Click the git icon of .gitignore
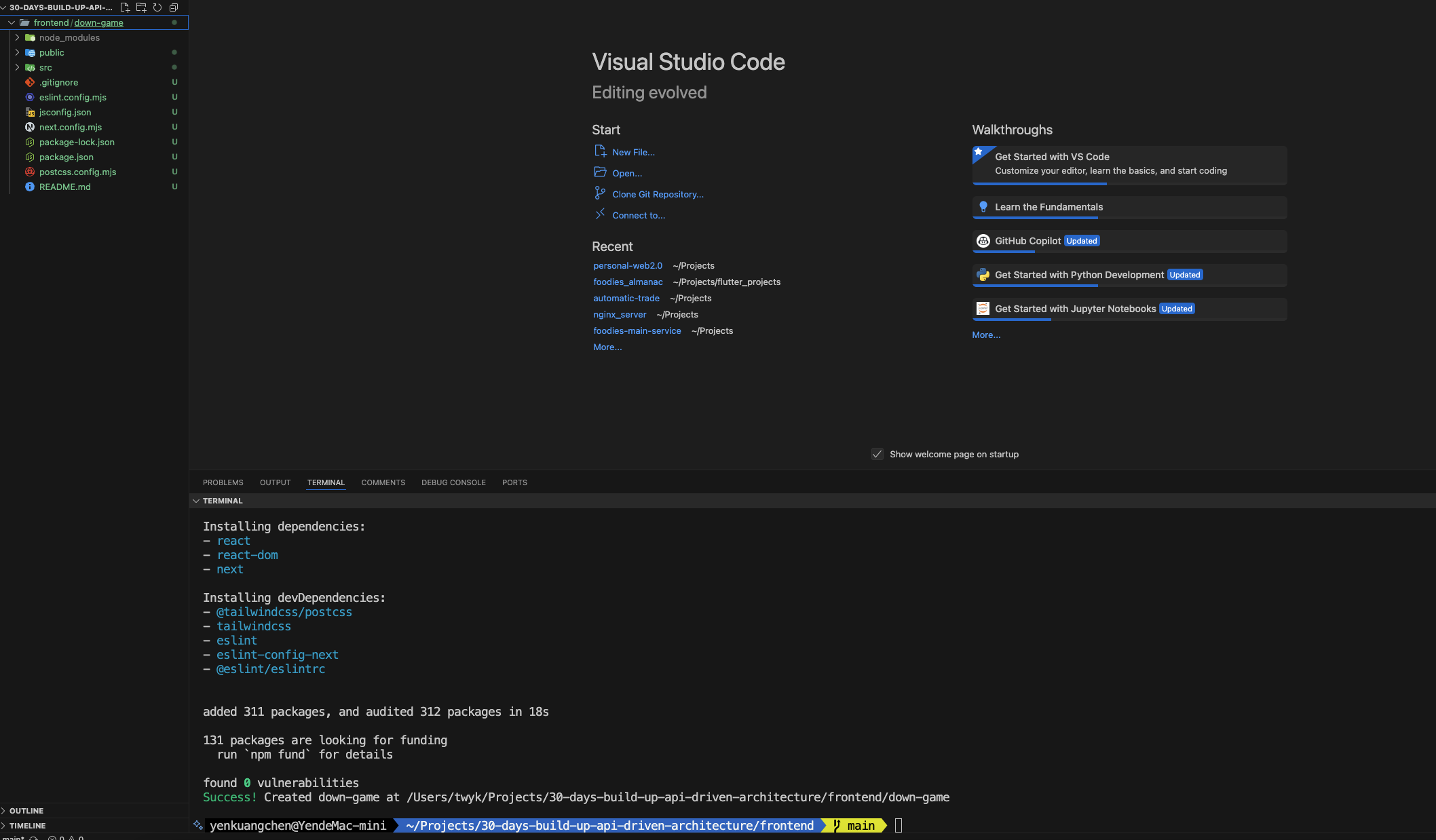 [30, 82]
